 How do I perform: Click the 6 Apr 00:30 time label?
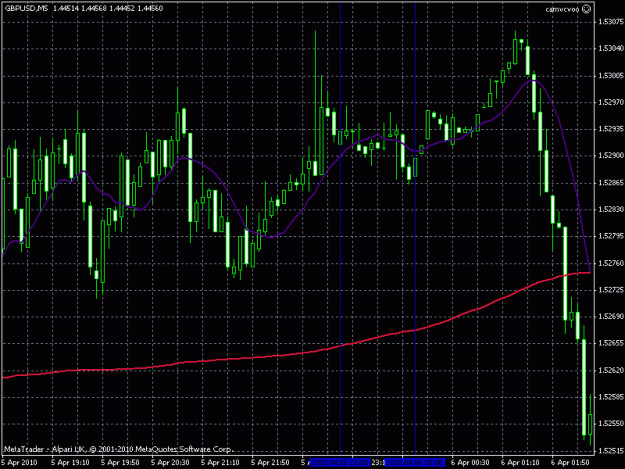470,463
